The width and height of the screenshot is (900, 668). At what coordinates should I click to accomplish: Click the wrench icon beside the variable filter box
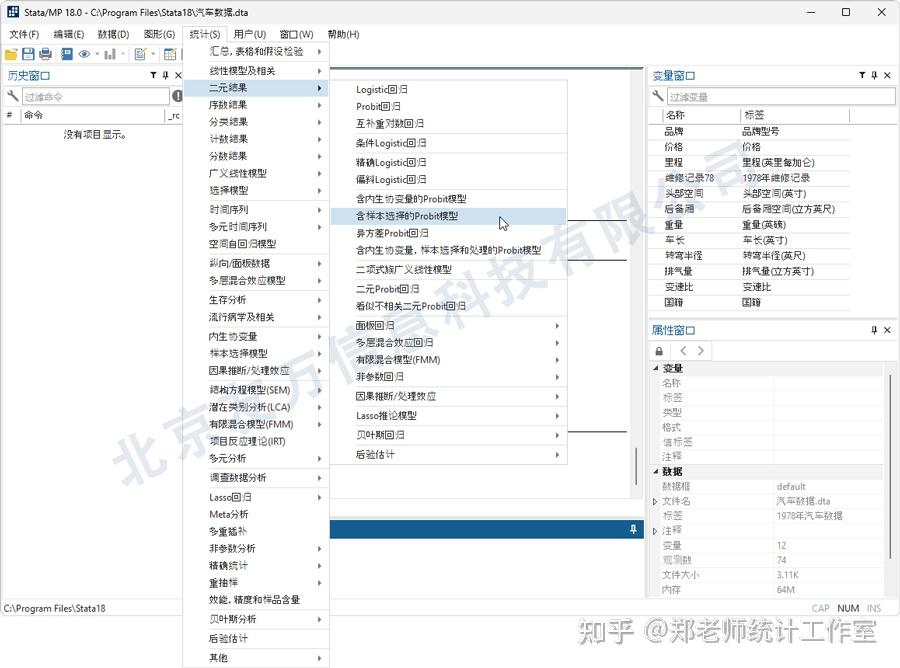[x=656, y=96]
